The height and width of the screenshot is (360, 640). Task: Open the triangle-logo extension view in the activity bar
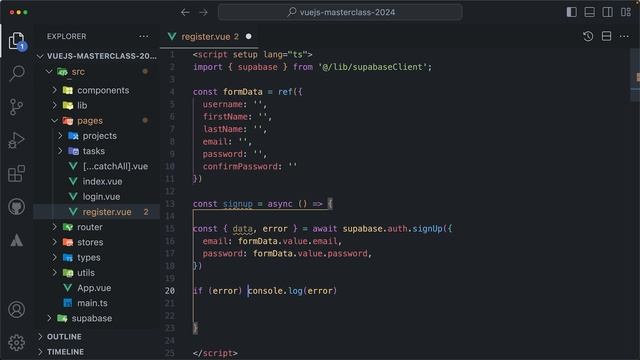[16, 240]
